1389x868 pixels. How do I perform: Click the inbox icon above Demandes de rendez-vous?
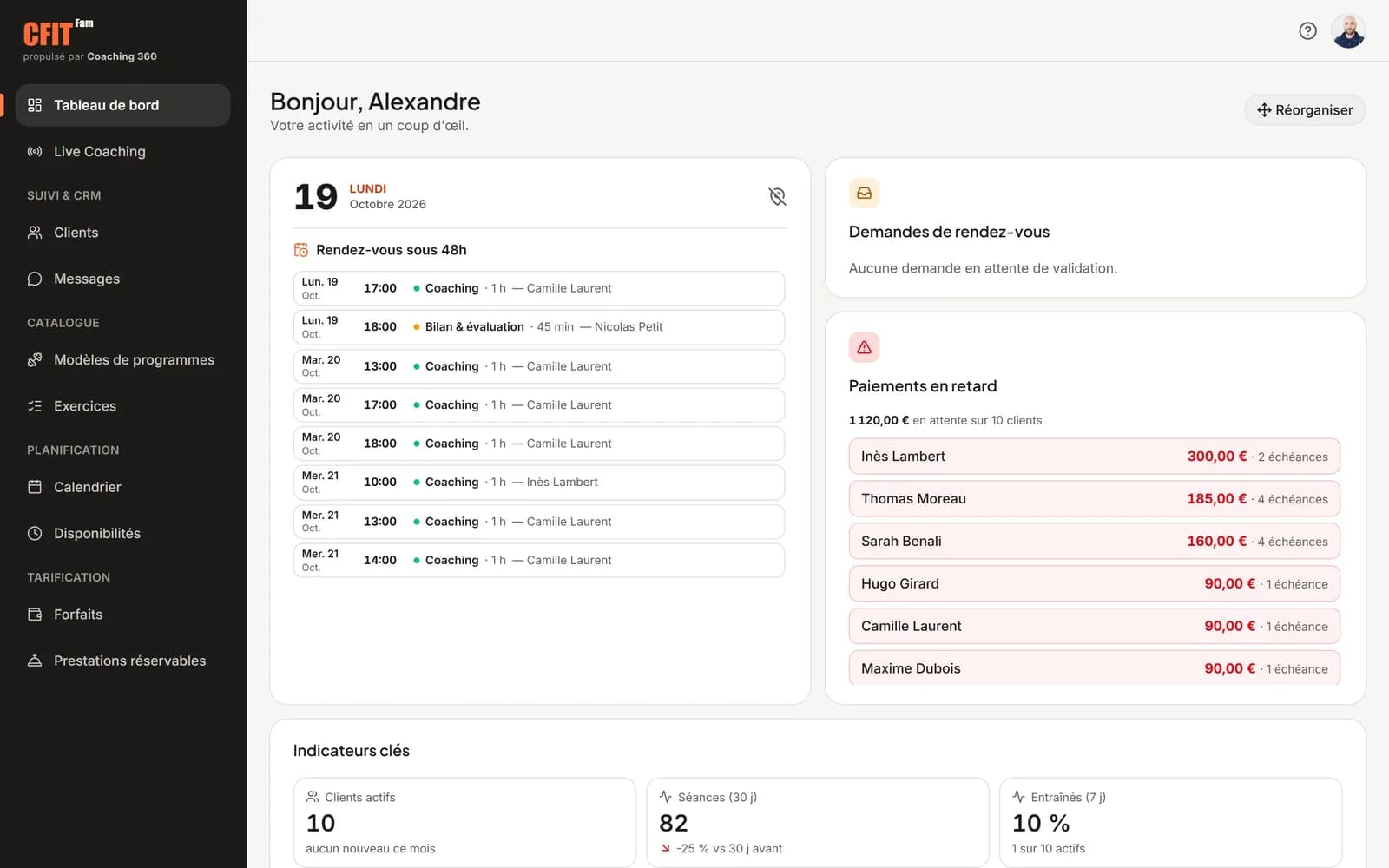(x=864, y=193)
